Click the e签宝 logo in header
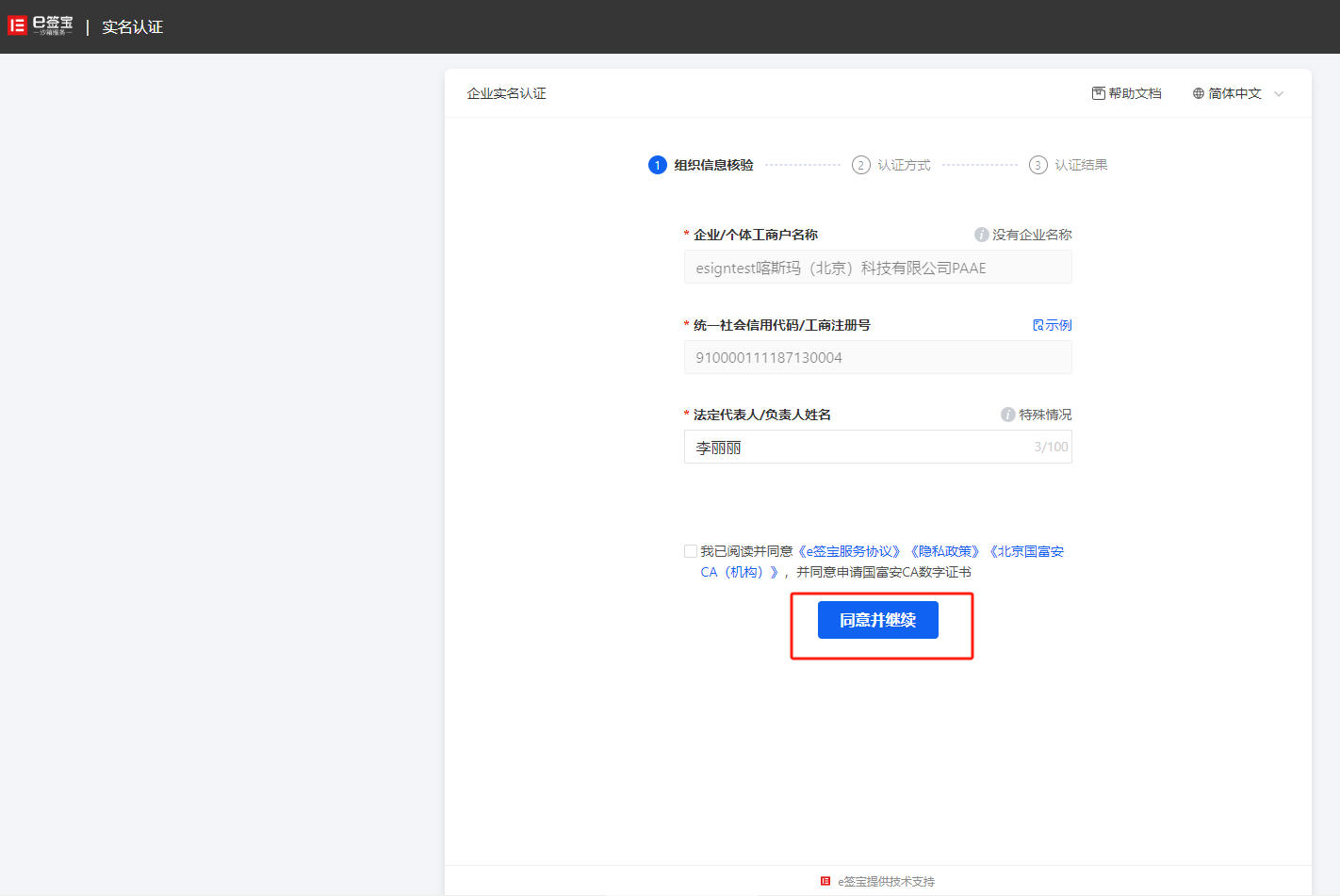This screenshot has width=1340, height=896. [x=40, y=26]
